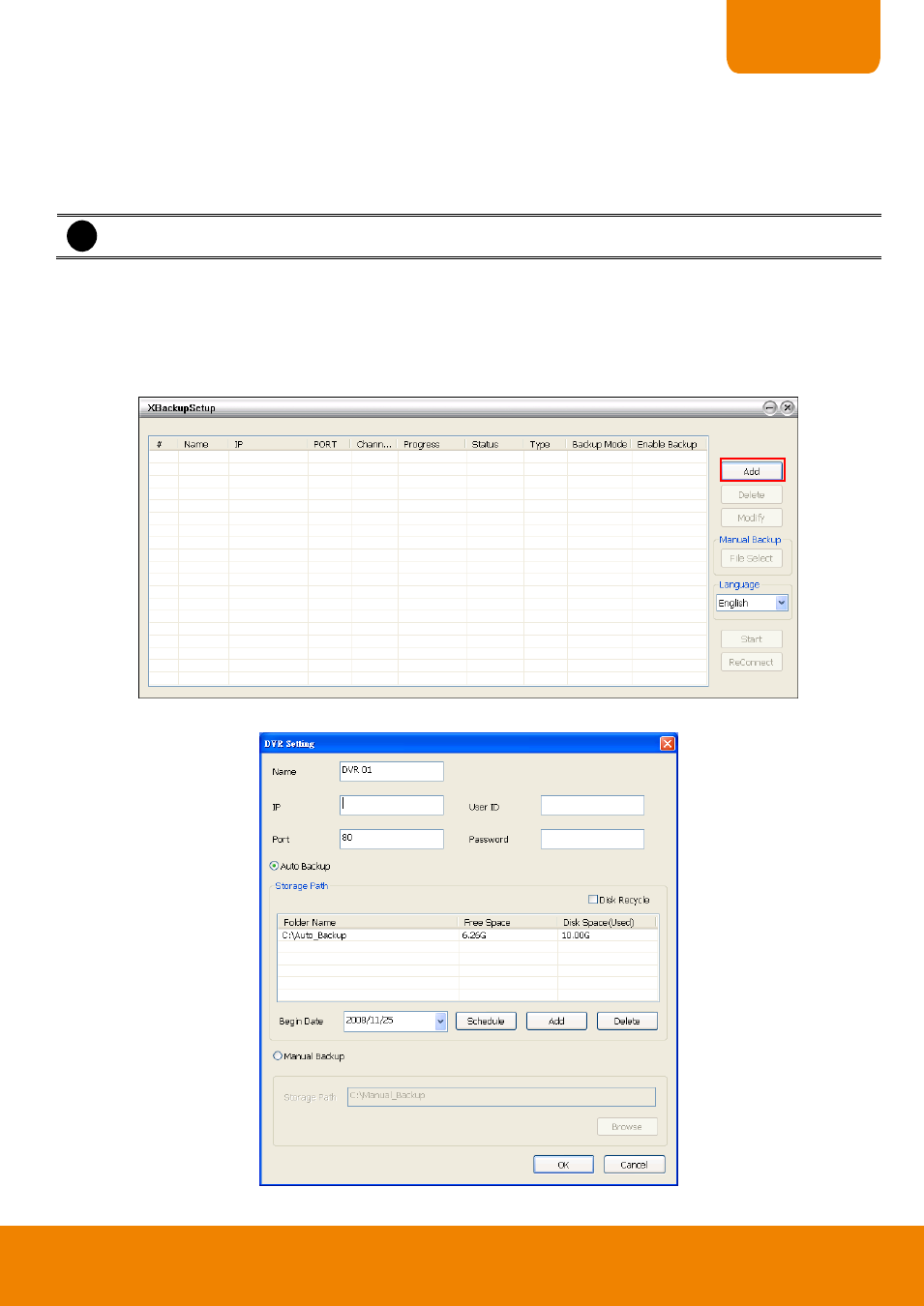Close the DVR Setting dialog
924x1306 pixels.
667,743
